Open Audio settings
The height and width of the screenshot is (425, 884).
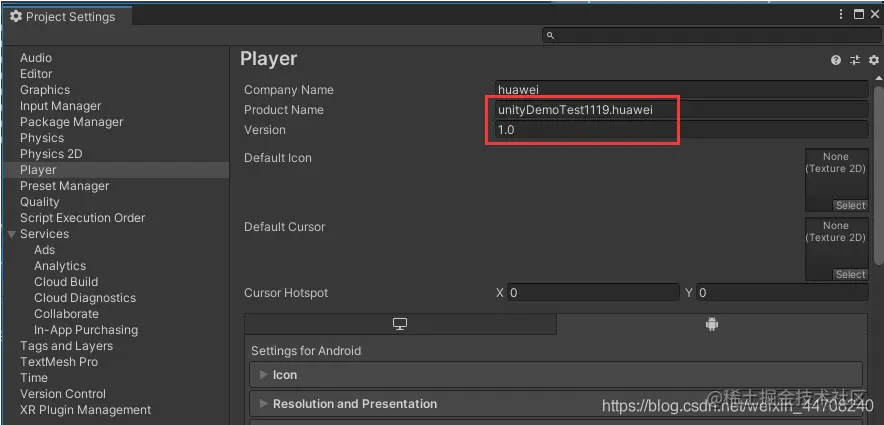(x=36, y=58)
